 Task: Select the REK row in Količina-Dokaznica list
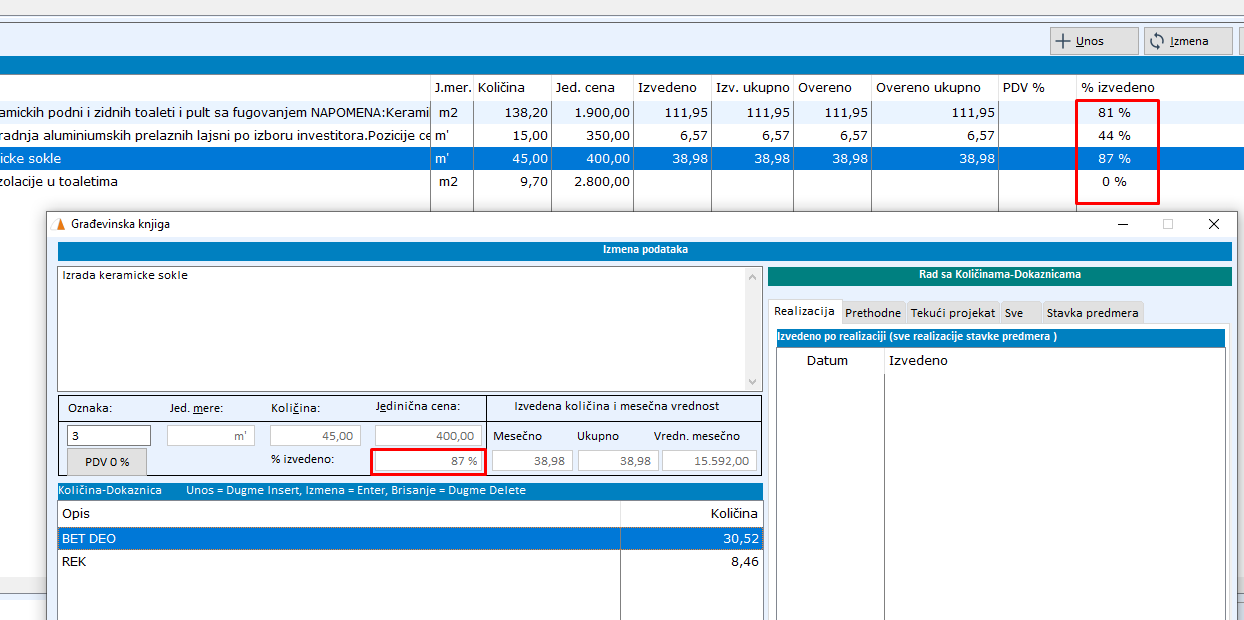tap(410, 562)
